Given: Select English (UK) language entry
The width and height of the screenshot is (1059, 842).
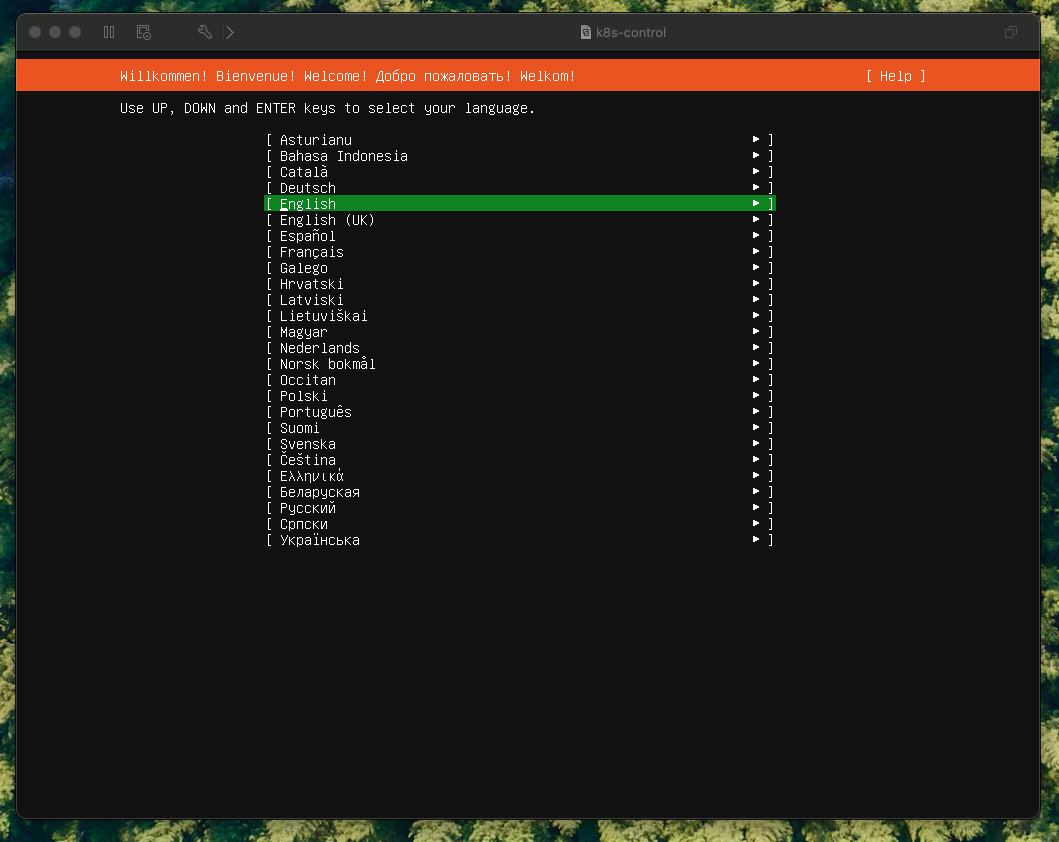Looking at the screenshot, I should point(327,220).
